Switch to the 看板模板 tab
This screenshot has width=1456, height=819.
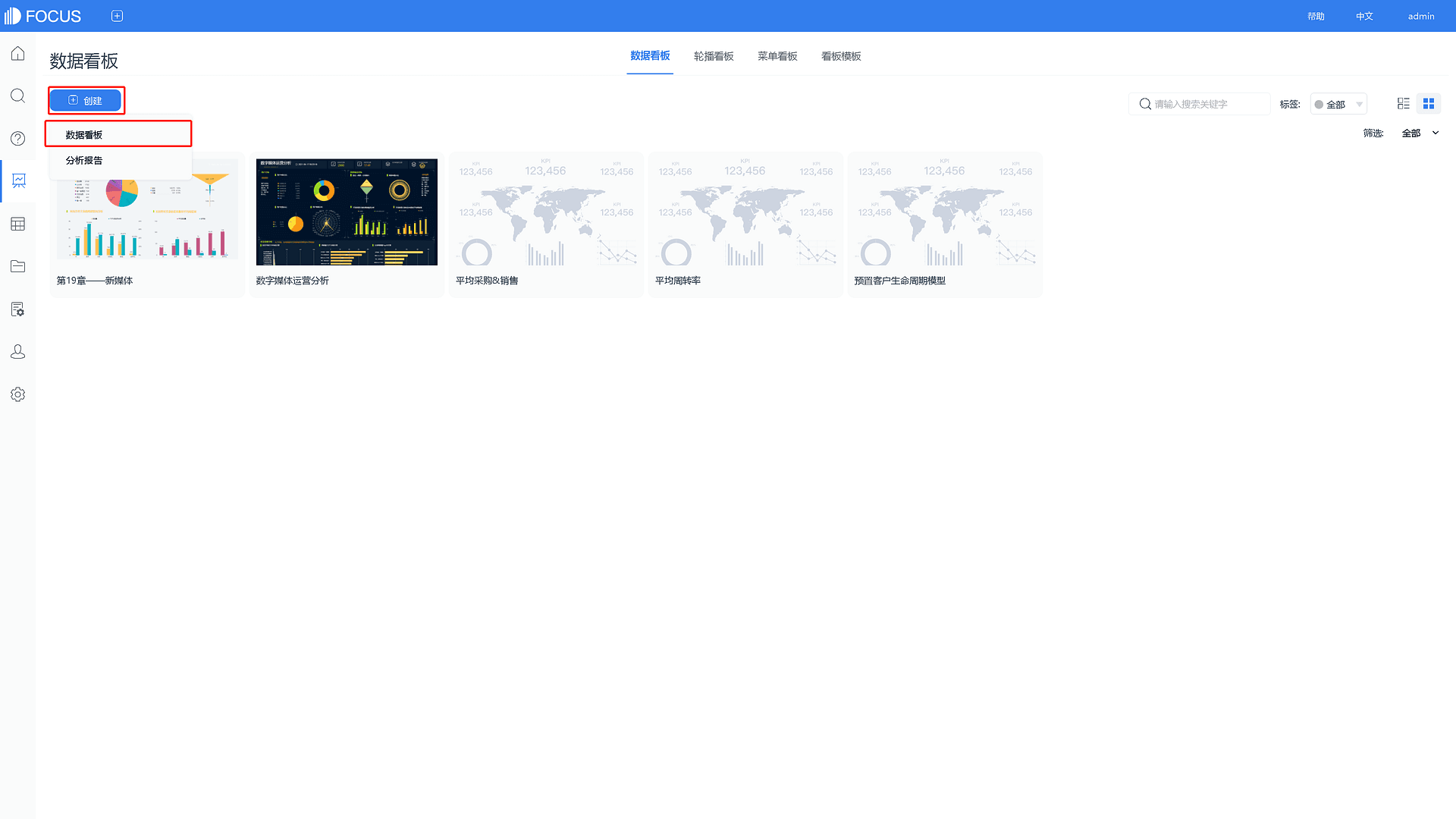[x=841, y=56]
